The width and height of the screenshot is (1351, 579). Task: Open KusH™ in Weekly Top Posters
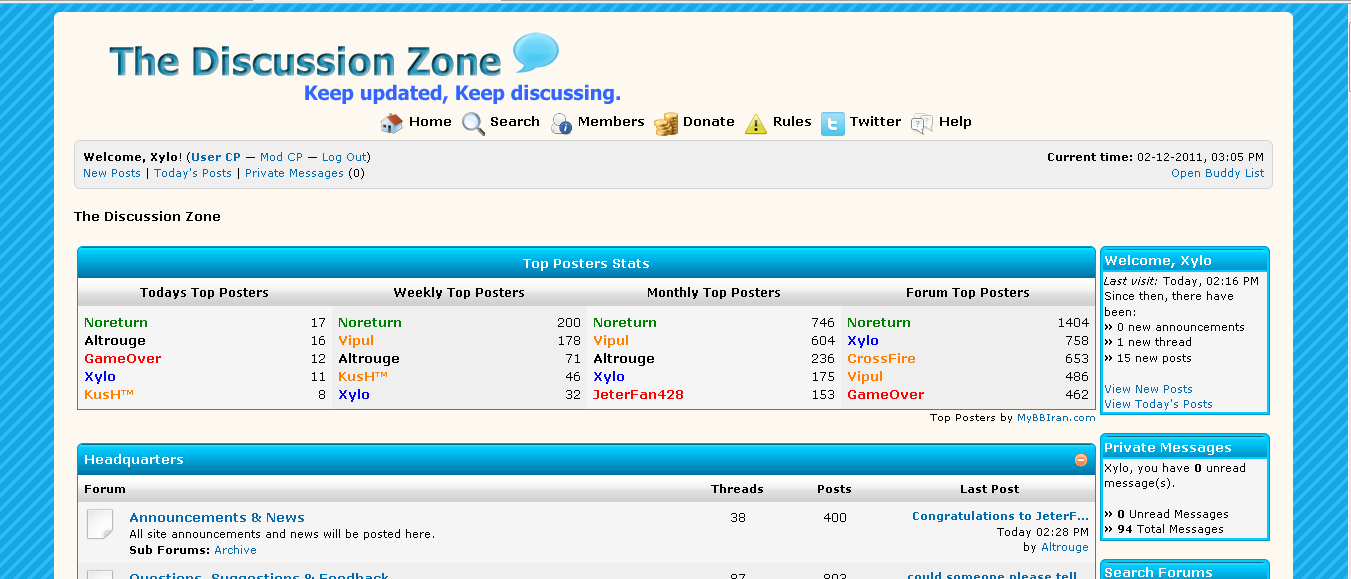coord(363,377)
